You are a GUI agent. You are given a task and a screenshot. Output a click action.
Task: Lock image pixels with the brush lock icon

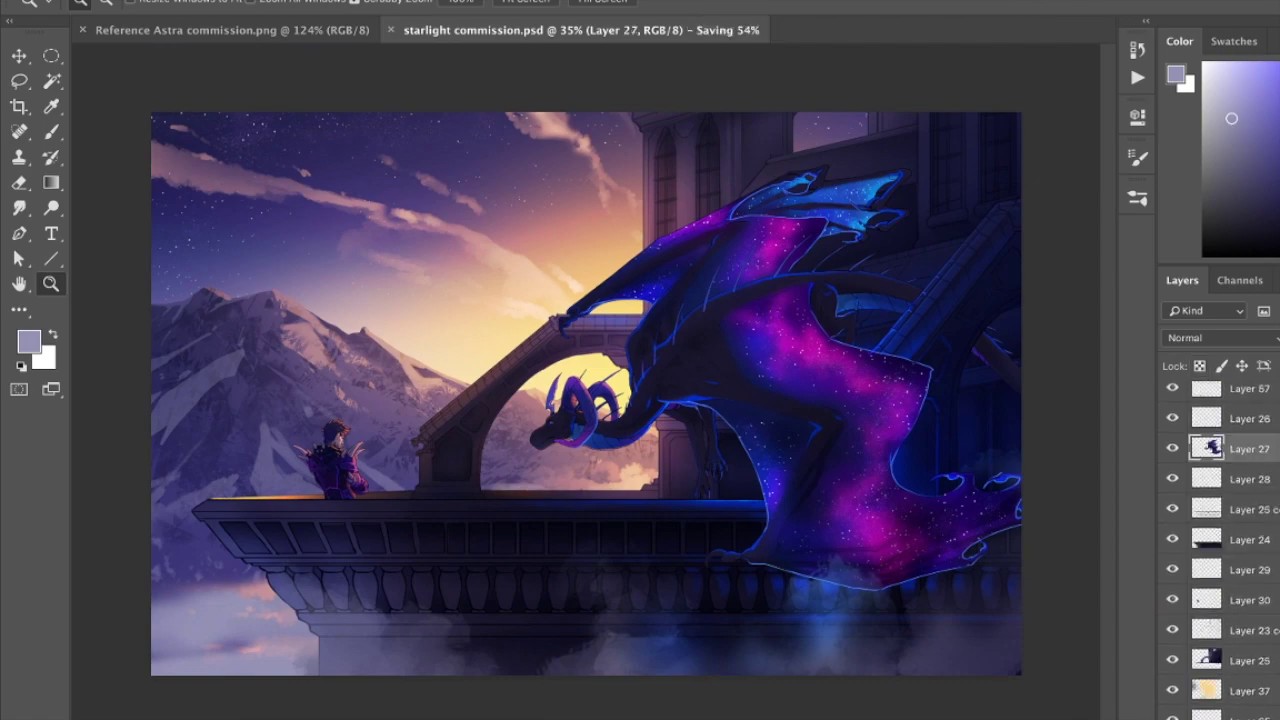coord(1220,366)
